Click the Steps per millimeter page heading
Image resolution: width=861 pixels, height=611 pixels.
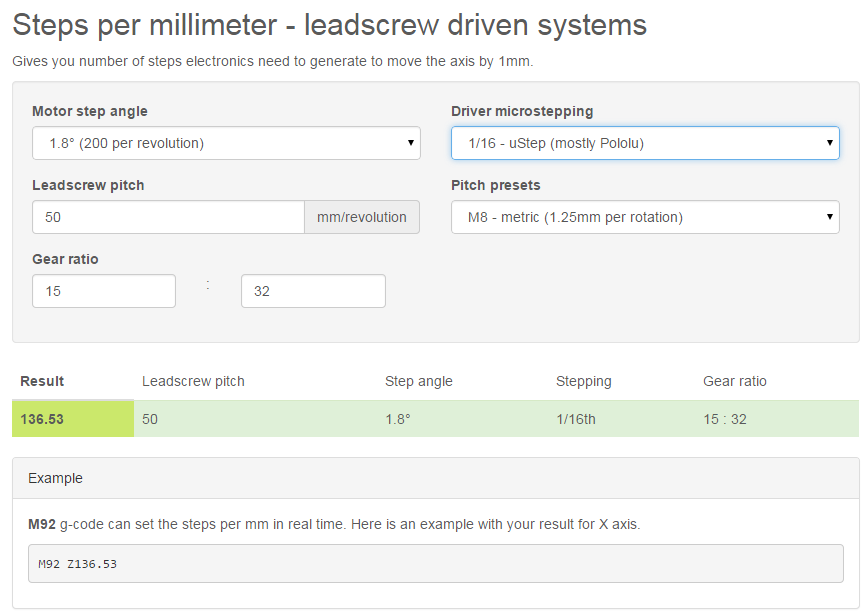point(329,25)
